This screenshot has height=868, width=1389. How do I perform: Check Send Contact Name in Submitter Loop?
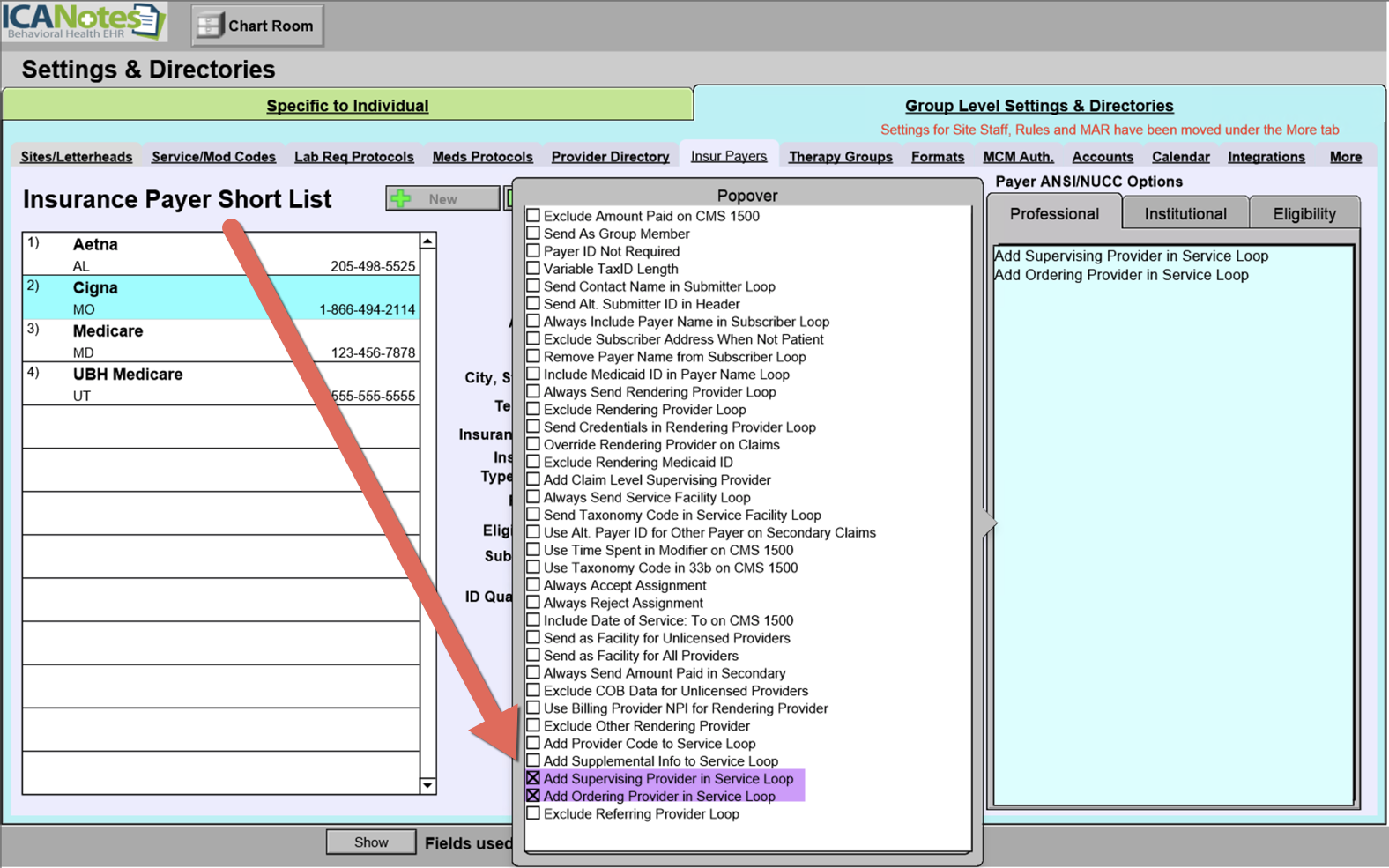tap(533, 286)
